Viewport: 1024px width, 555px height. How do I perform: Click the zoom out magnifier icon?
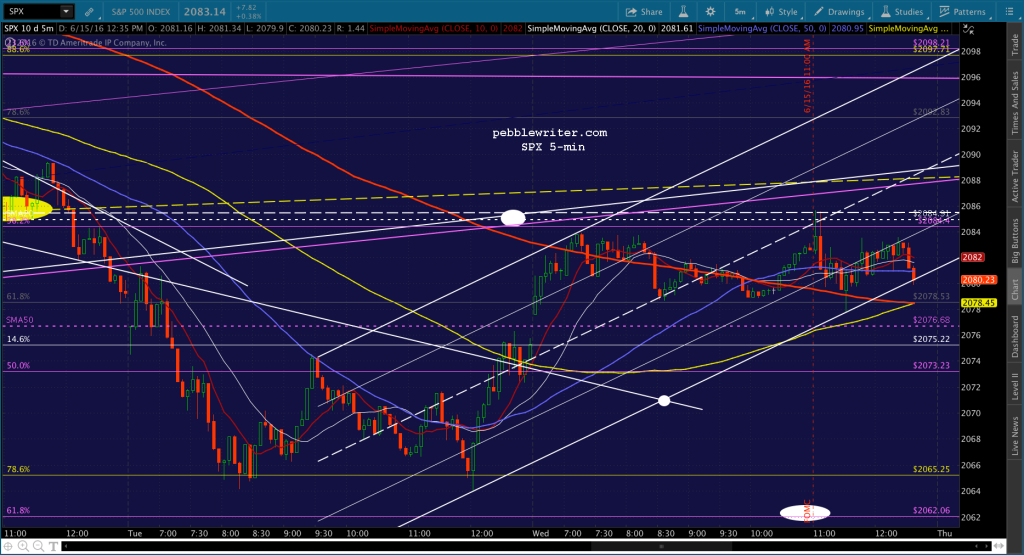tap(38, 546)
